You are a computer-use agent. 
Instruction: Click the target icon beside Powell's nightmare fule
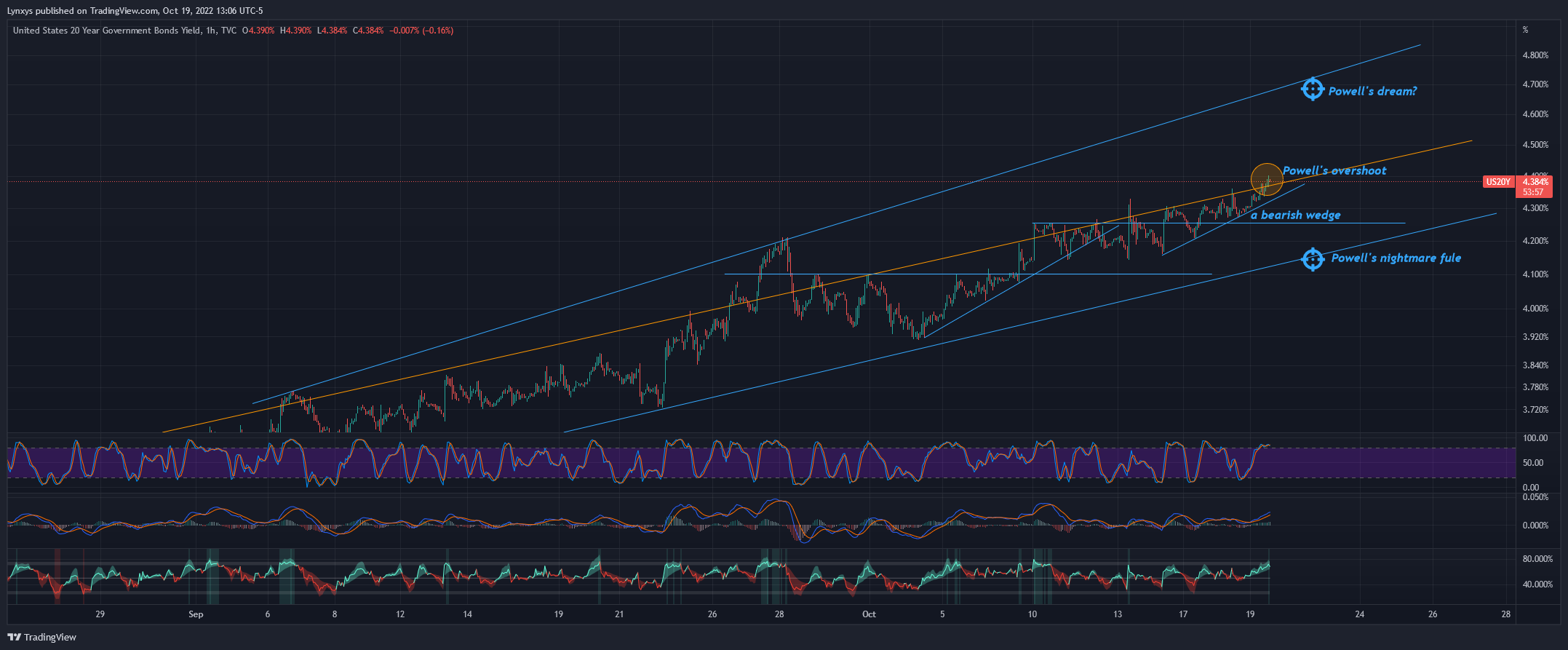point(1312,258)
